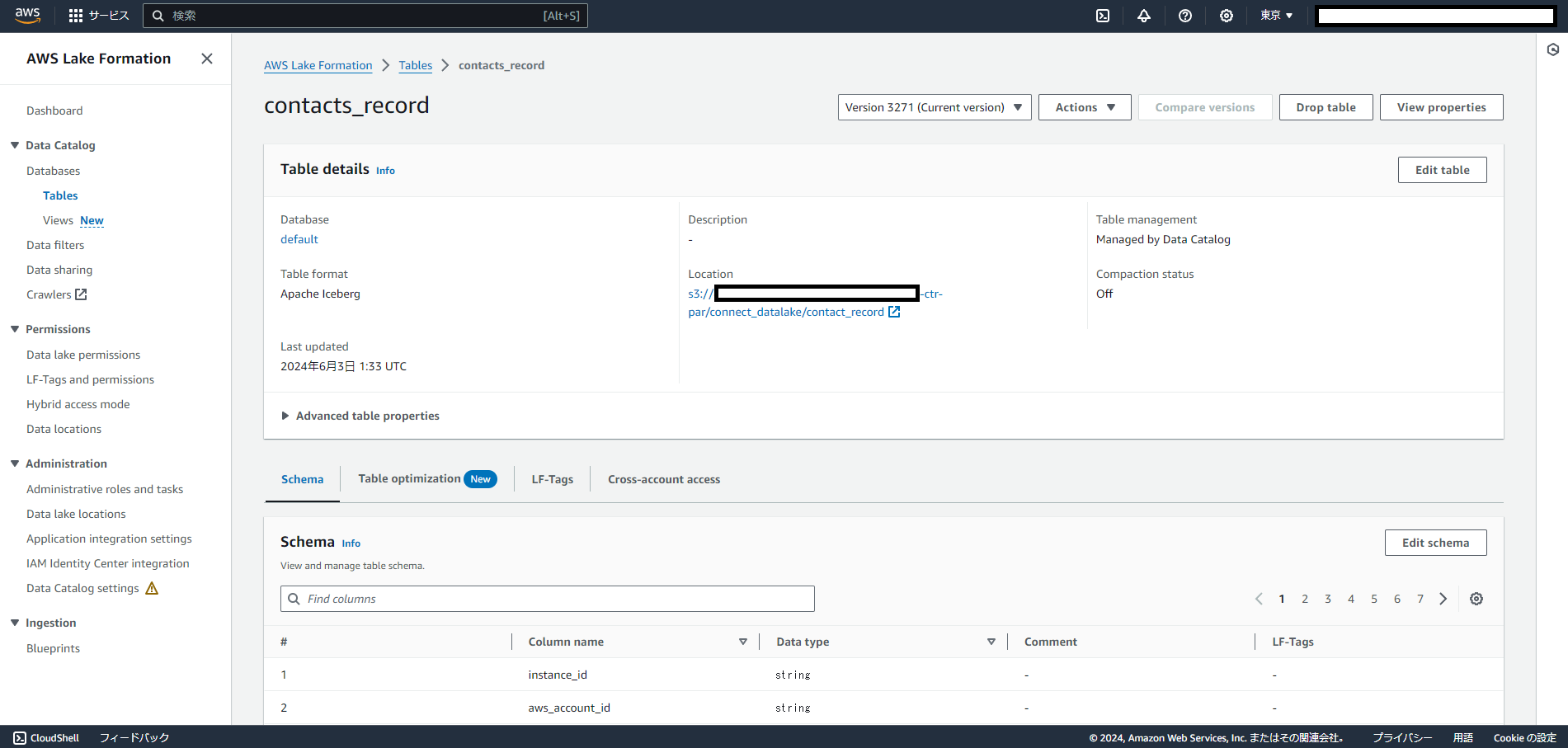Switch to Table optimization tab
Viewport: 1568px width, 748px height.
pos(426,479)
